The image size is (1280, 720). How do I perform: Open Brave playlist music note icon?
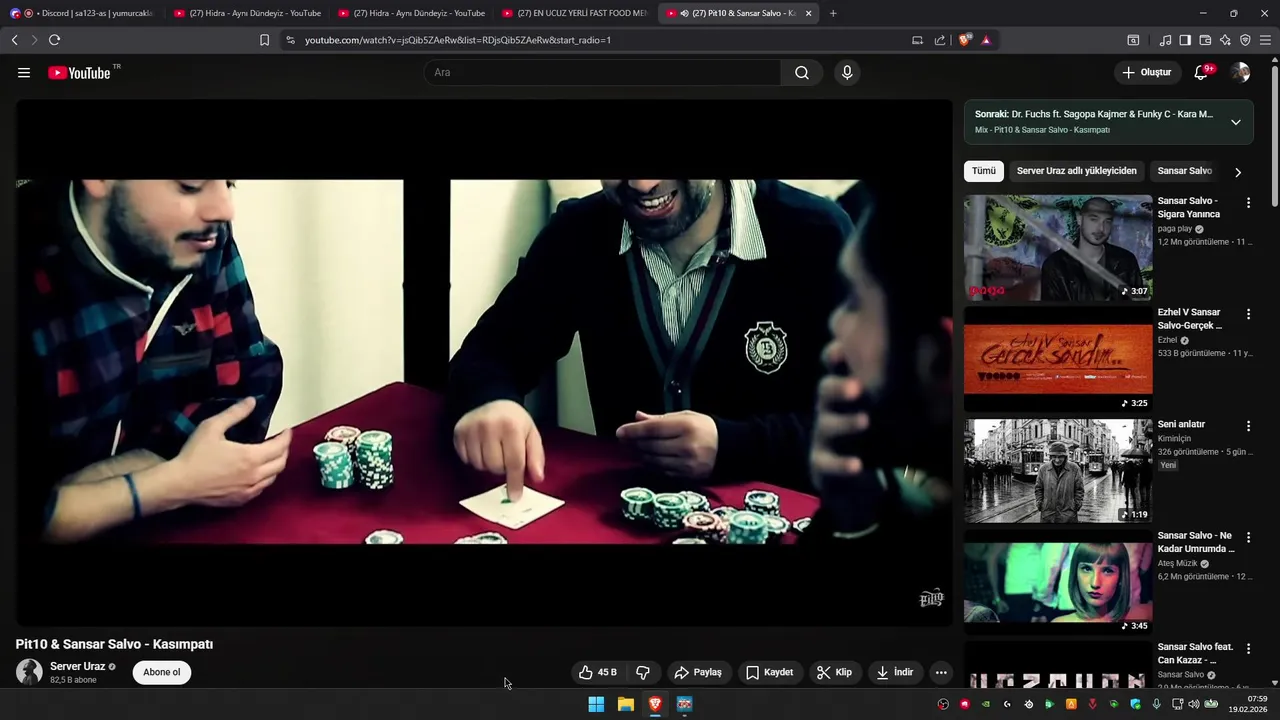pos(1165,40)
